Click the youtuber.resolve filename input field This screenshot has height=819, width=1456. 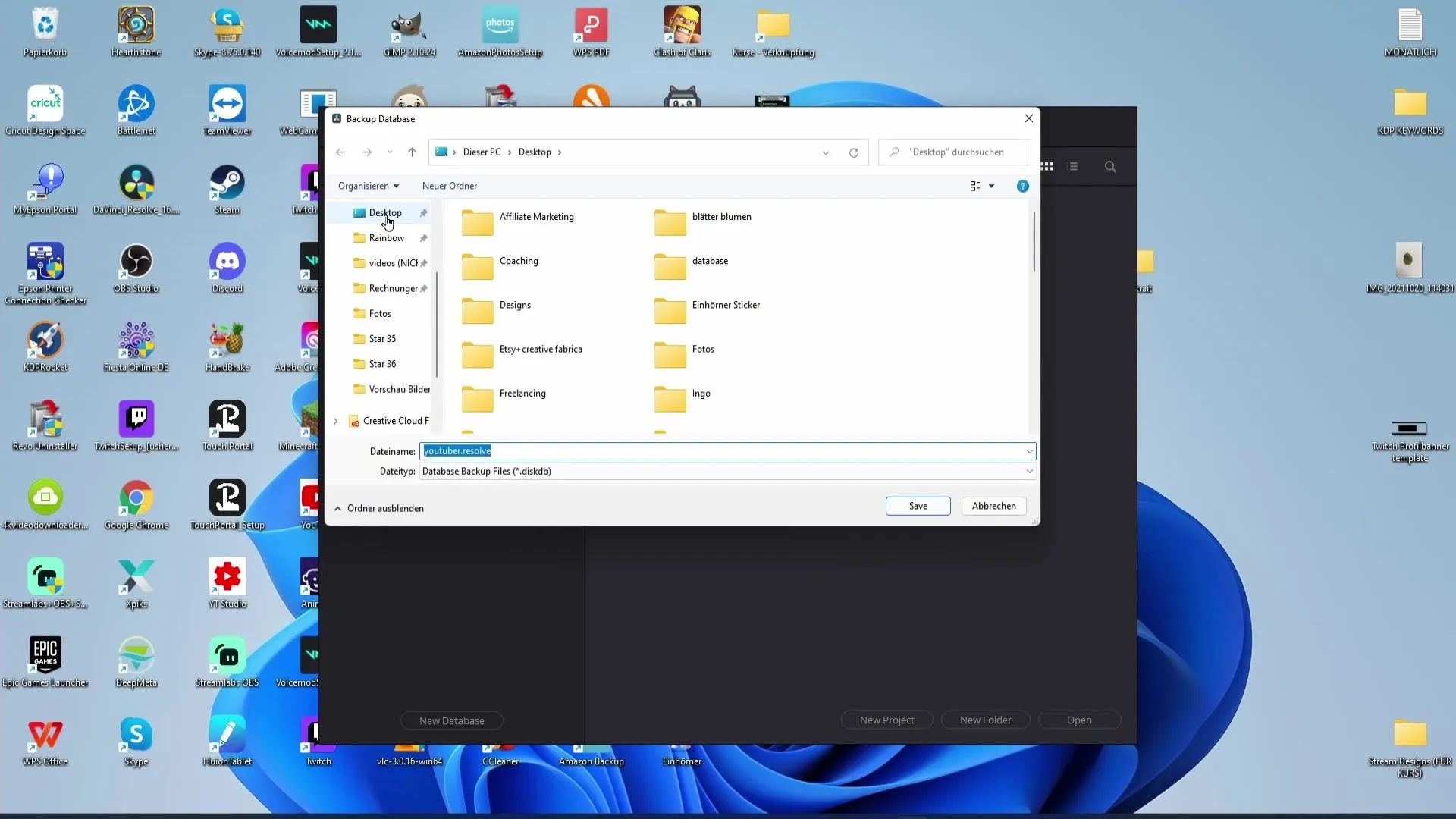727,451
